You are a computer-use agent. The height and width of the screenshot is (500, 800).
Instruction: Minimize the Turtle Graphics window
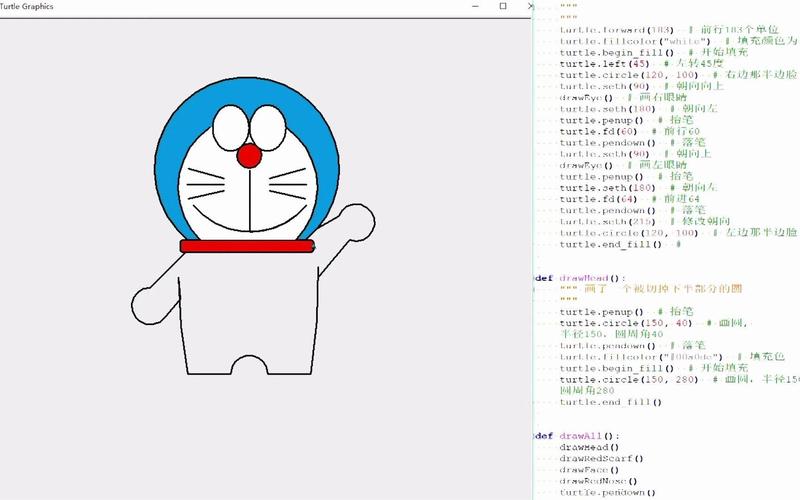476,6
